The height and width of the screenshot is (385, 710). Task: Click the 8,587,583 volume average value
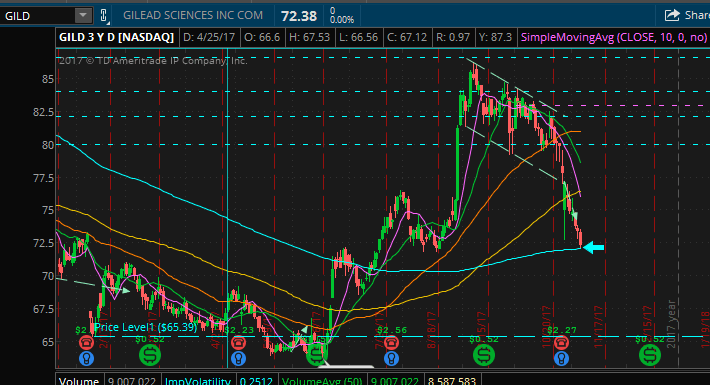(451, 381)
